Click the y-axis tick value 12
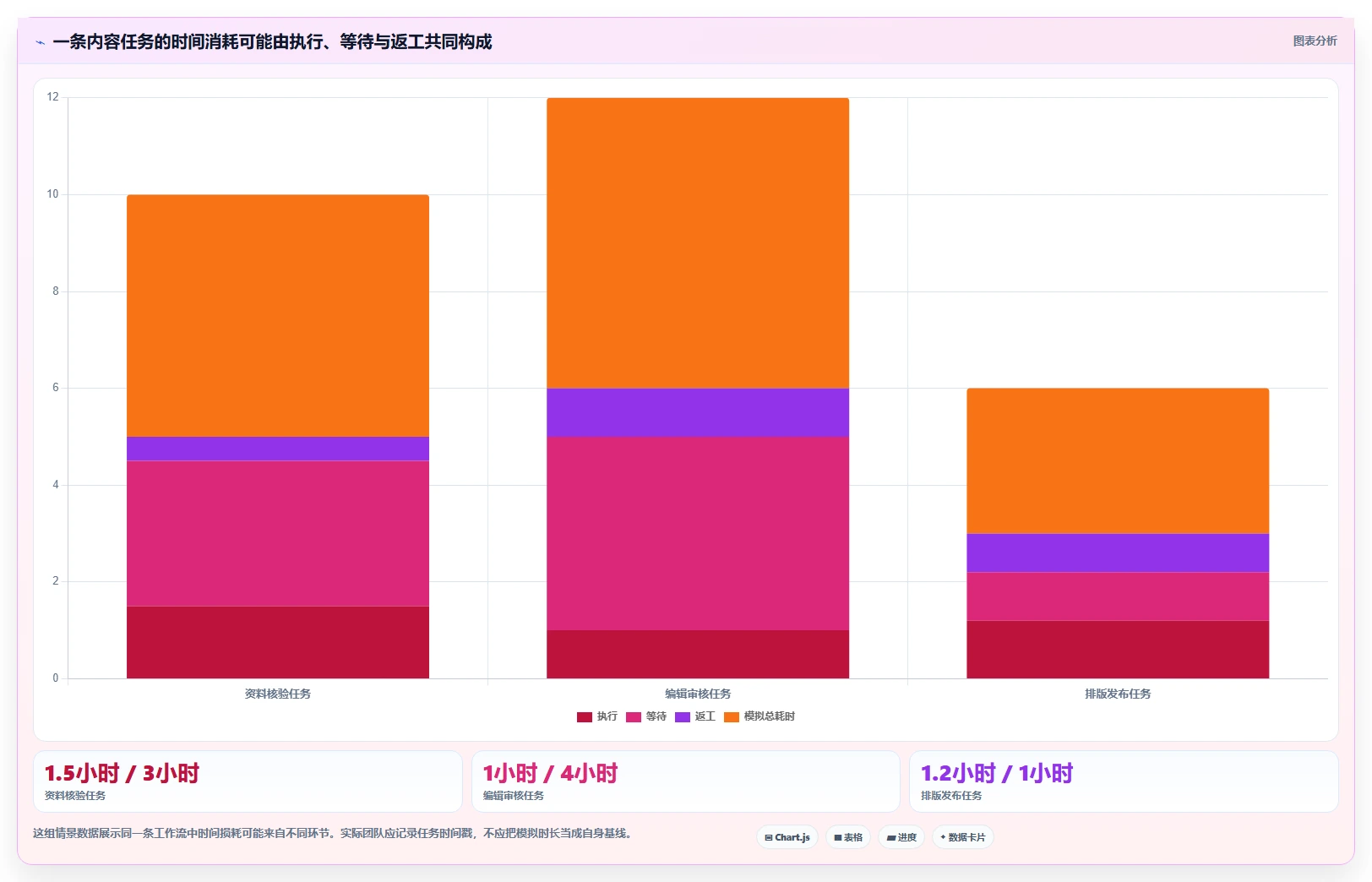 (x=53, y=97)
